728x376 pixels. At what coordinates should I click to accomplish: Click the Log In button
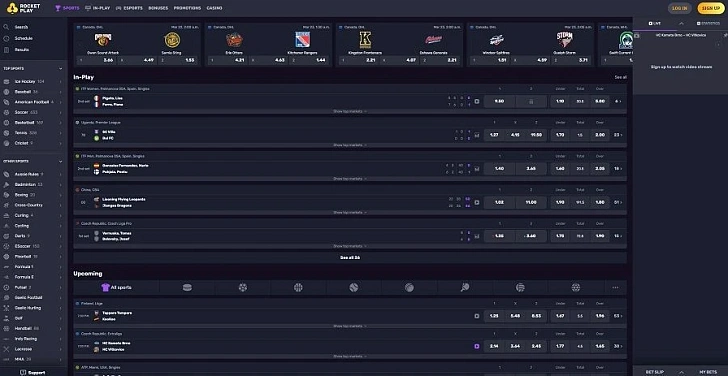(x=680, y=8)
